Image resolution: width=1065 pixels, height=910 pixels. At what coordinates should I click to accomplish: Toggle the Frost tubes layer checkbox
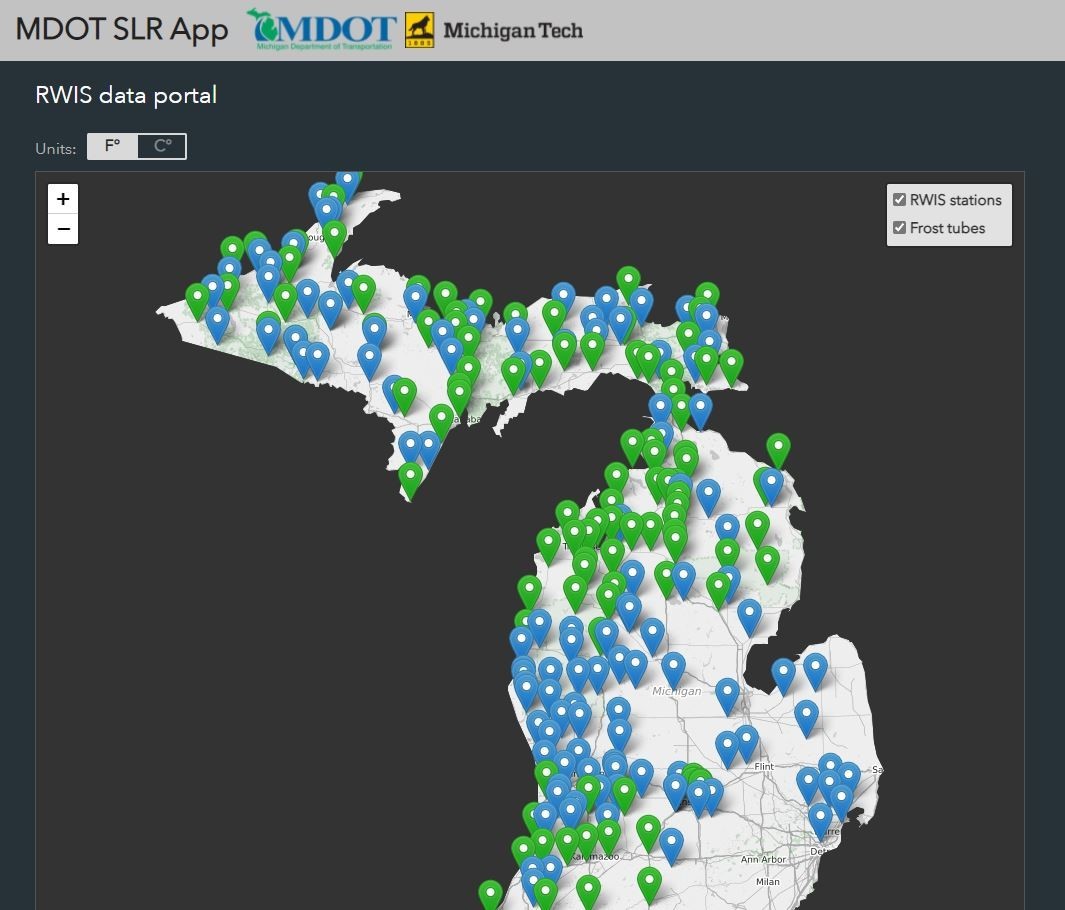click(899, 228)
